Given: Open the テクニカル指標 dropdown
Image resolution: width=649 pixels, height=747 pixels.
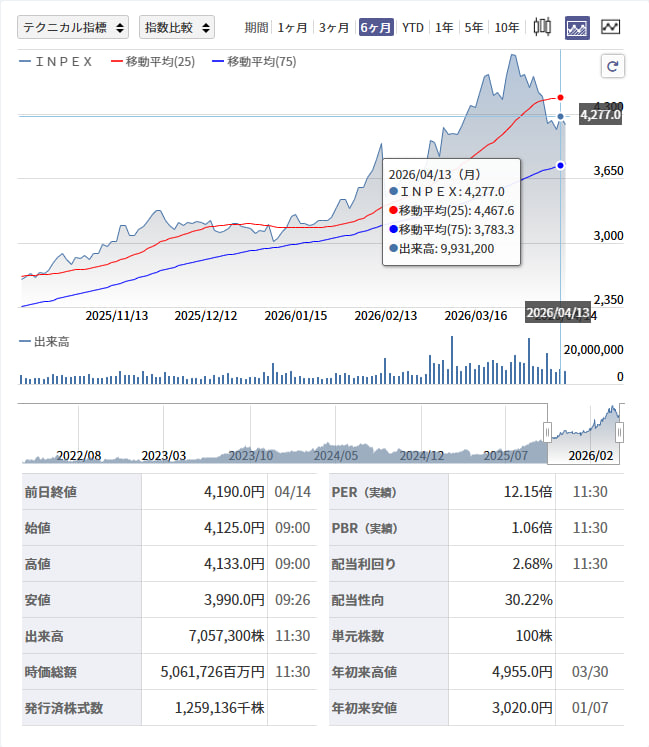Looking at the screenshot, I should 73,27.
